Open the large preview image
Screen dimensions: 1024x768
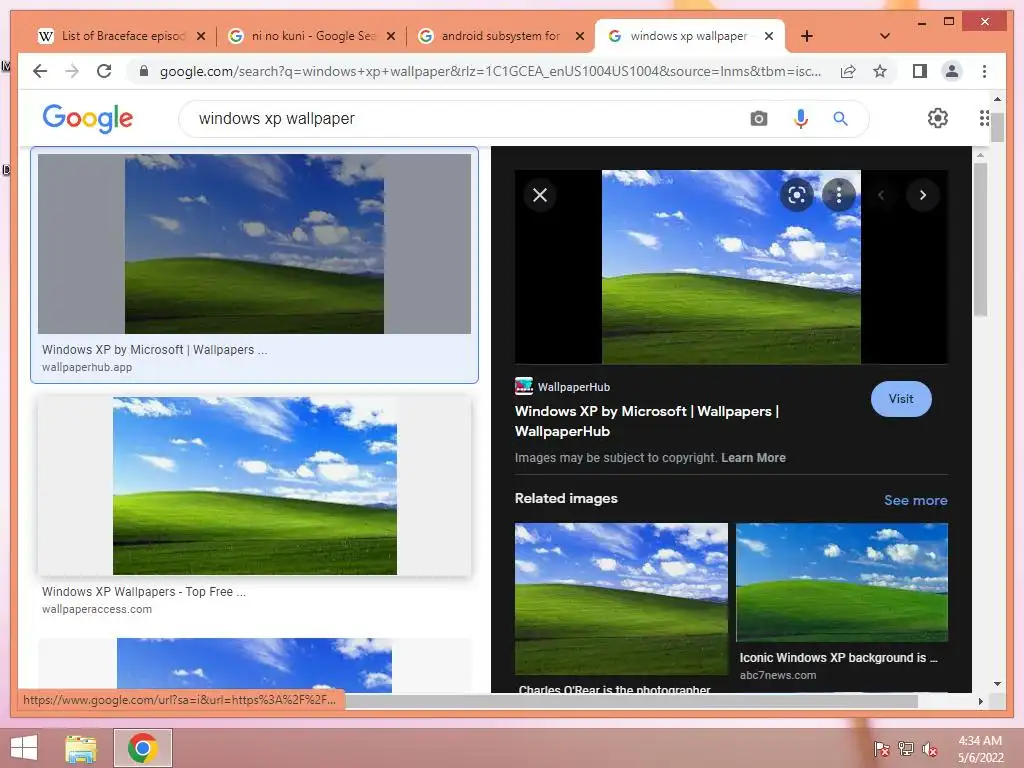pyautogui.click(x=731, y=266)
